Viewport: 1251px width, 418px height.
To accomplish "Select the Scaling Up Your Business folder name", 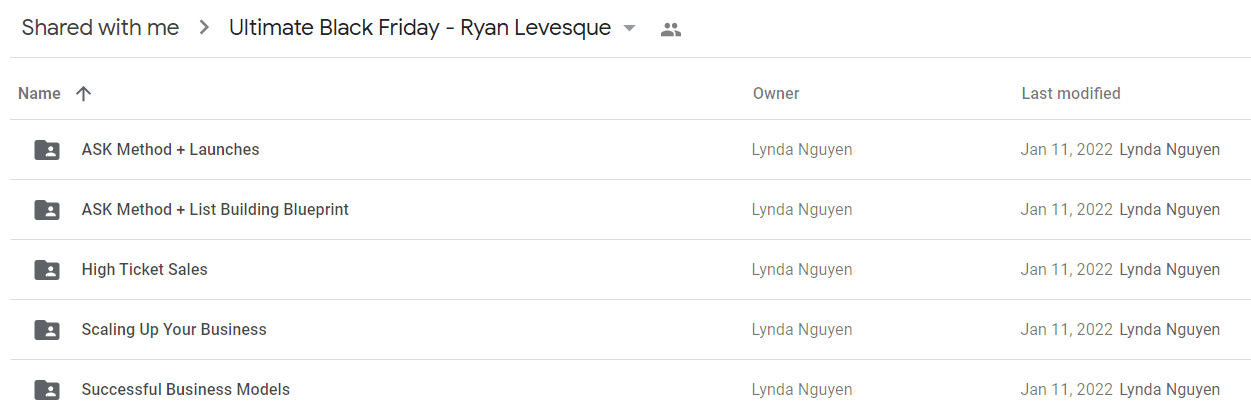I will [x=174, y=330].
